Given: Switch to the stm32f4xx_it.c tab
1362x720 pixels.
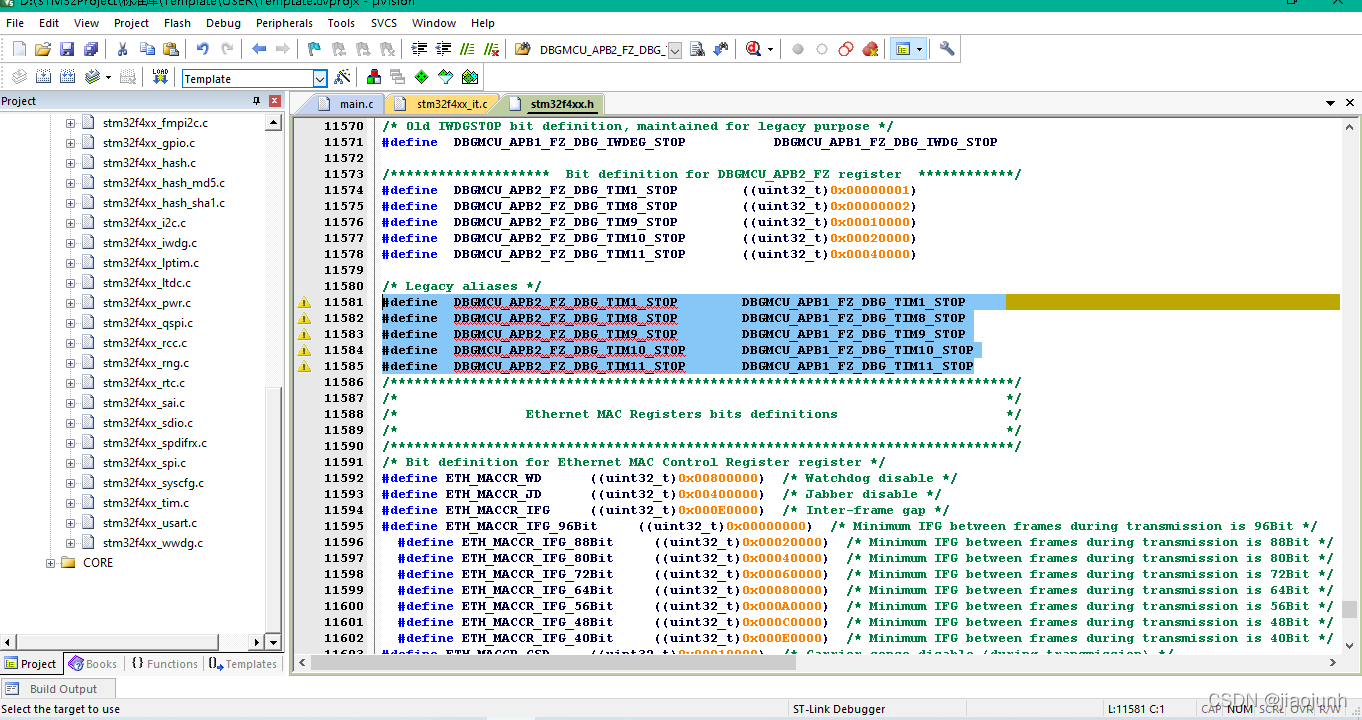Looking at the screenshot, I should pyautogui.click(x=451, y=104).
